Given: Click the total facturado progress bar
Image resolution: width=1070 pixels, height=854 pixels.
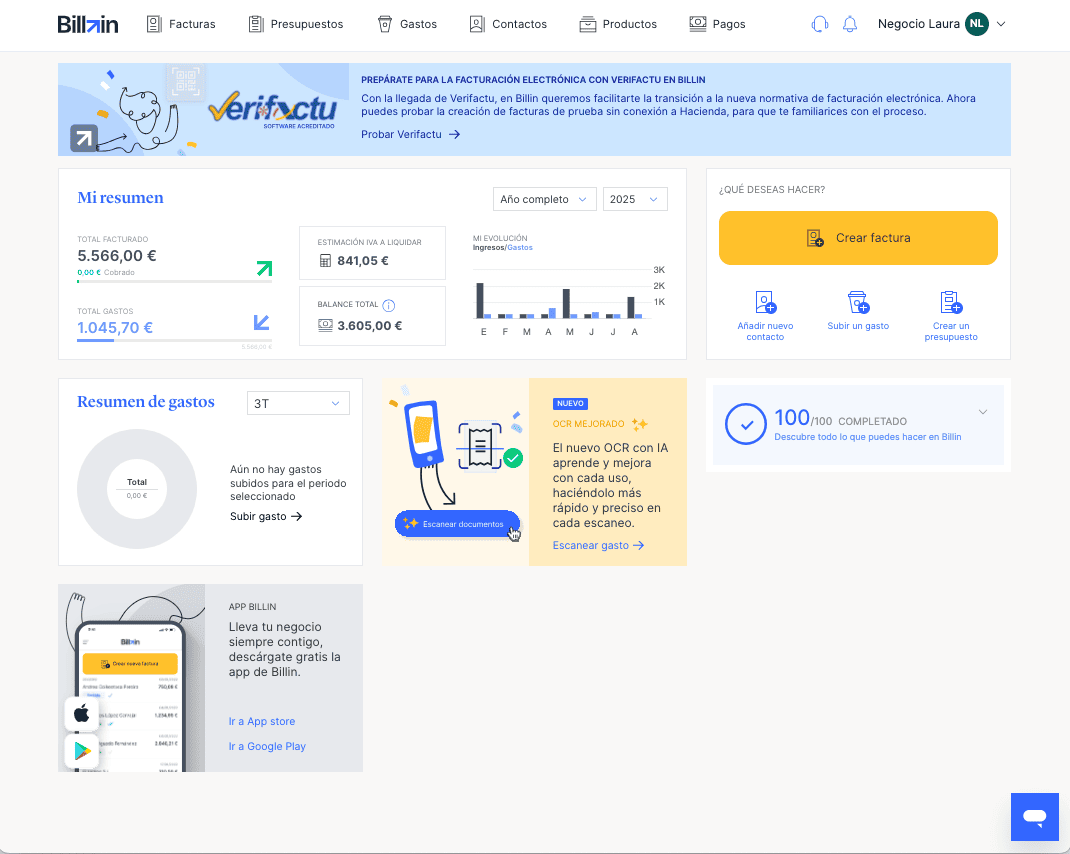Looking at the screenshot, I should 175,281.
